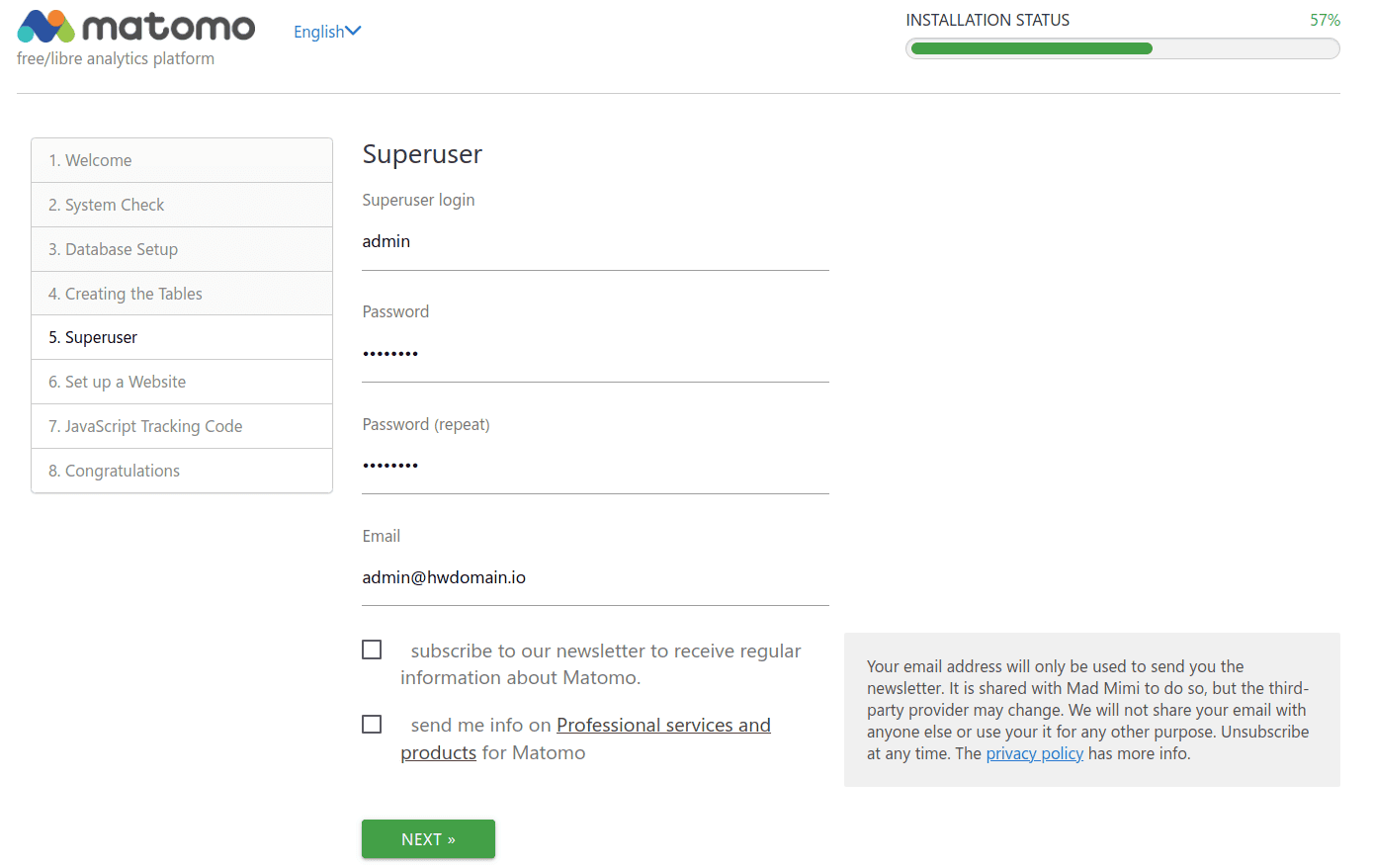This screenshot has width=1373, height=868.
Task: Open the privacy policy link
Action: click(1034, 753)
